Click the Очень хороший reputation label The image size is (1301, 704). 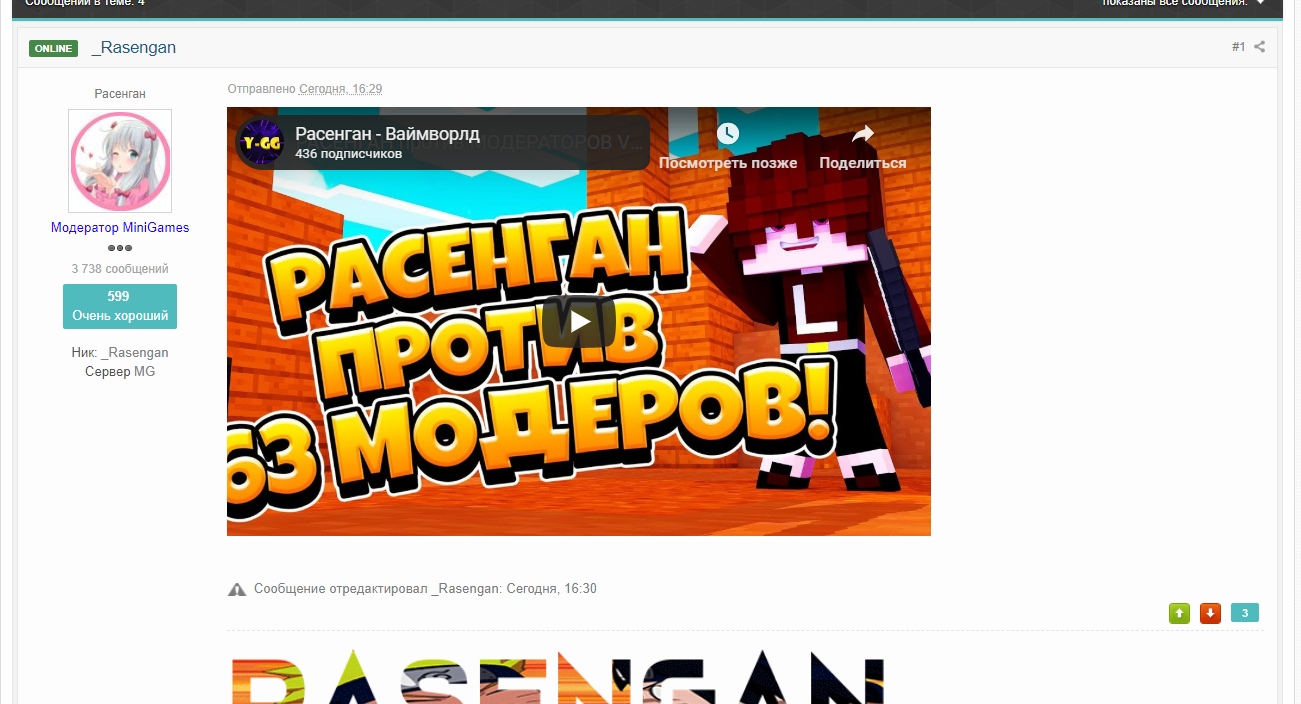tap(120, 316)
